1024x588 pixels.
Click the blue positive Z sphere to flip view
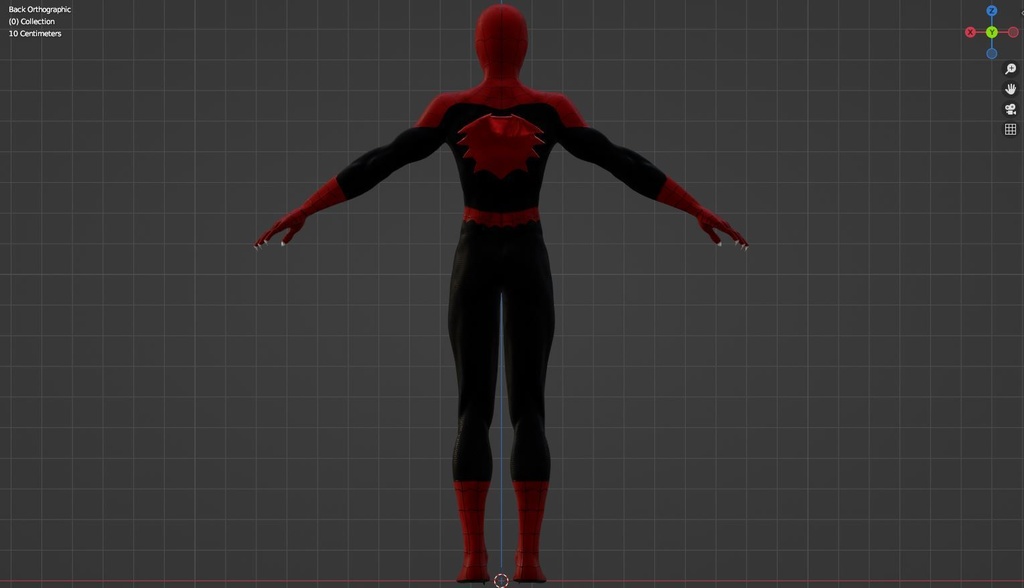(991, 10)
